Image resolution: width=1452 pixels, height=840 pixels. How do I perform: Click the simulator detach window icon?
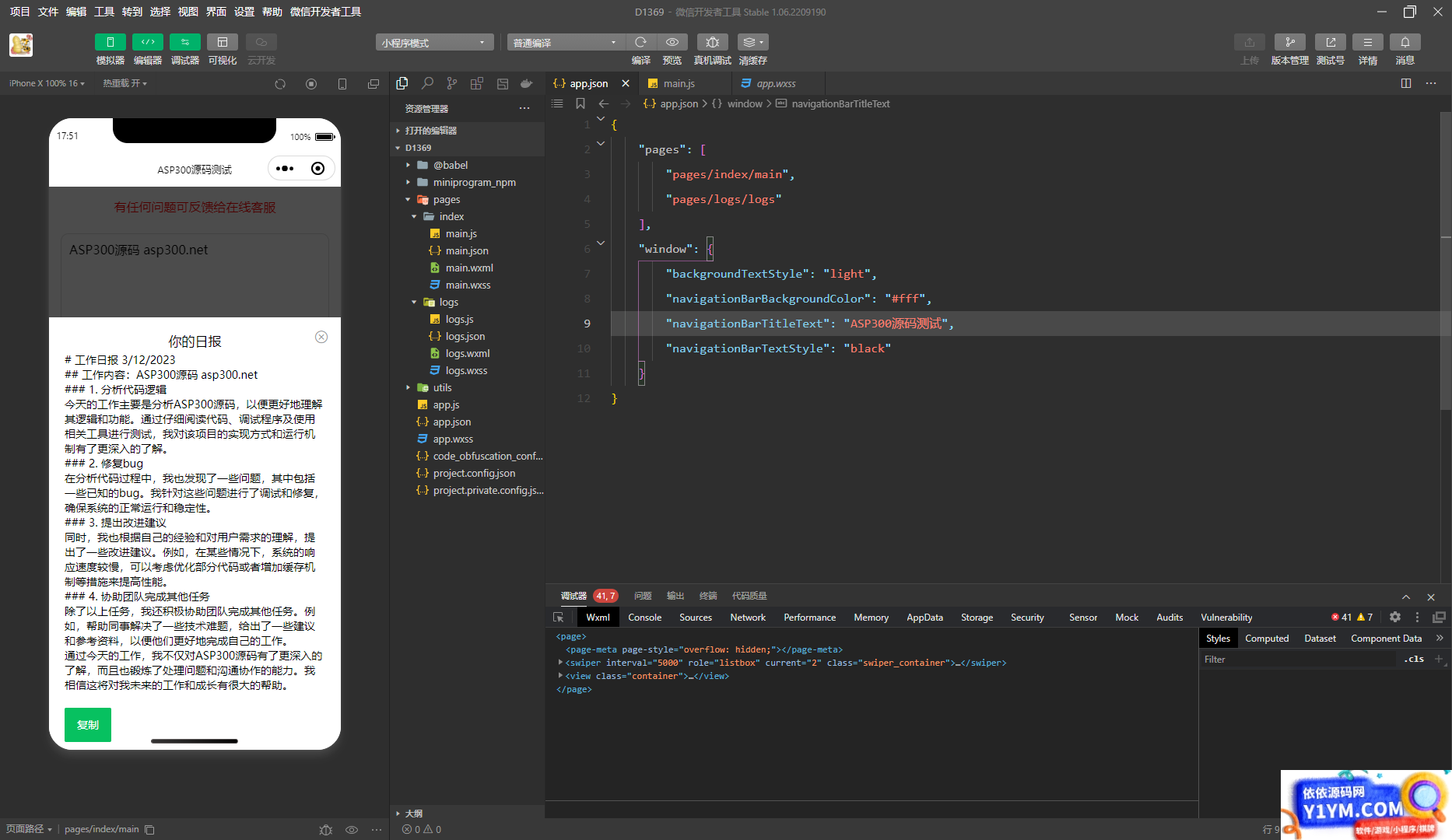(374, 84)
